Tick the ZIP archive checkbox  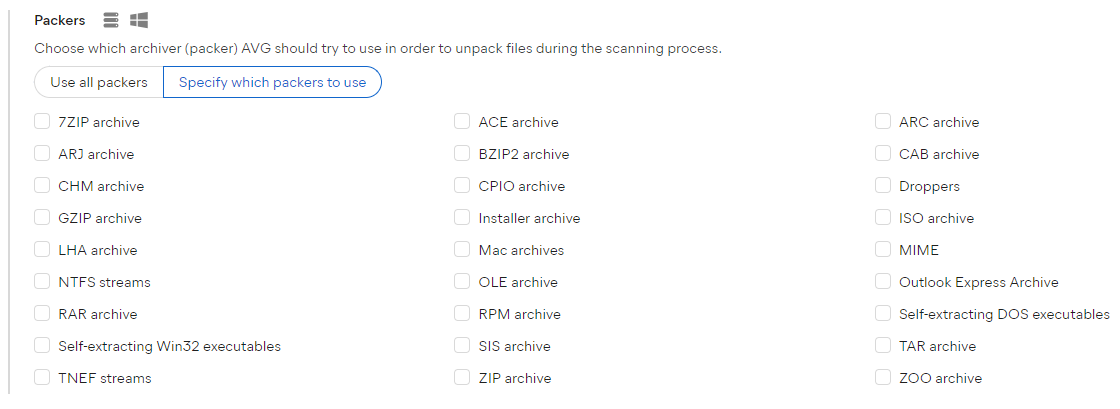462,378
